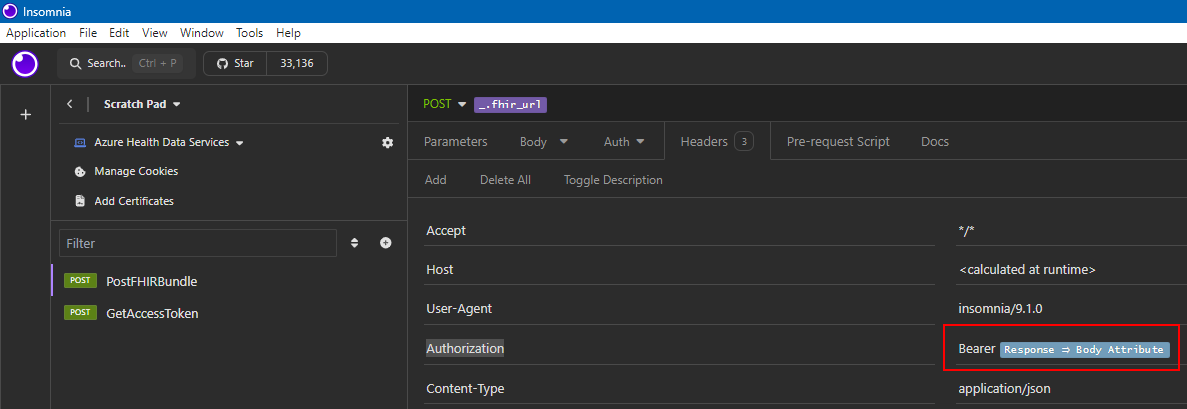The height and width of the screenshot is (409, 1187).
Task: Click the create request plus circle icon
Action: tap(385, 243)
